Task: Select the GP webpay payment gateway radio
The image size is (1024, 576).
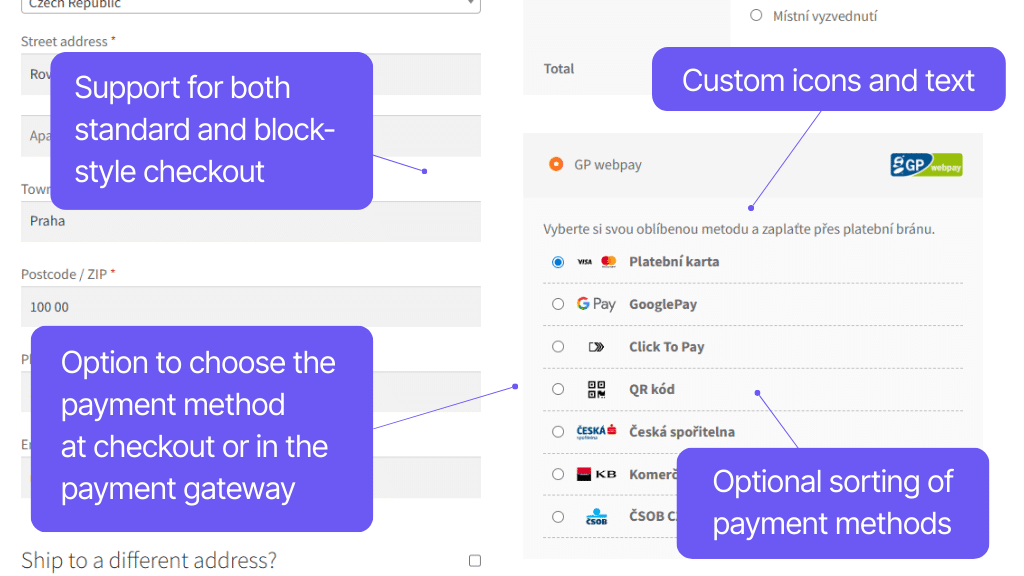Action: point(556,164)
